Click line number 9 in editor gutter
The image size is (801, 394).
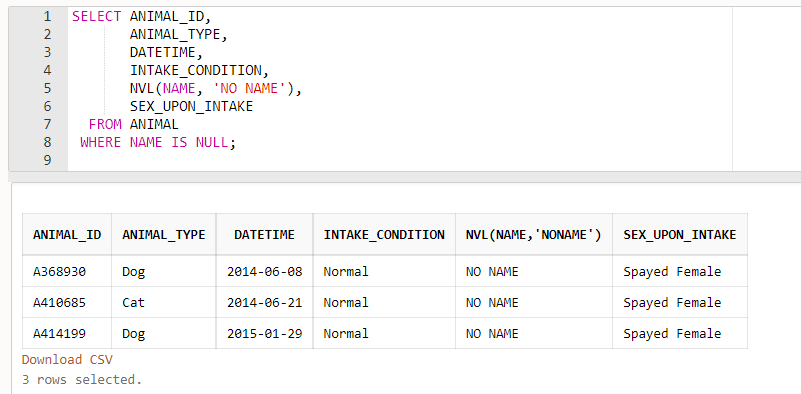47,160
